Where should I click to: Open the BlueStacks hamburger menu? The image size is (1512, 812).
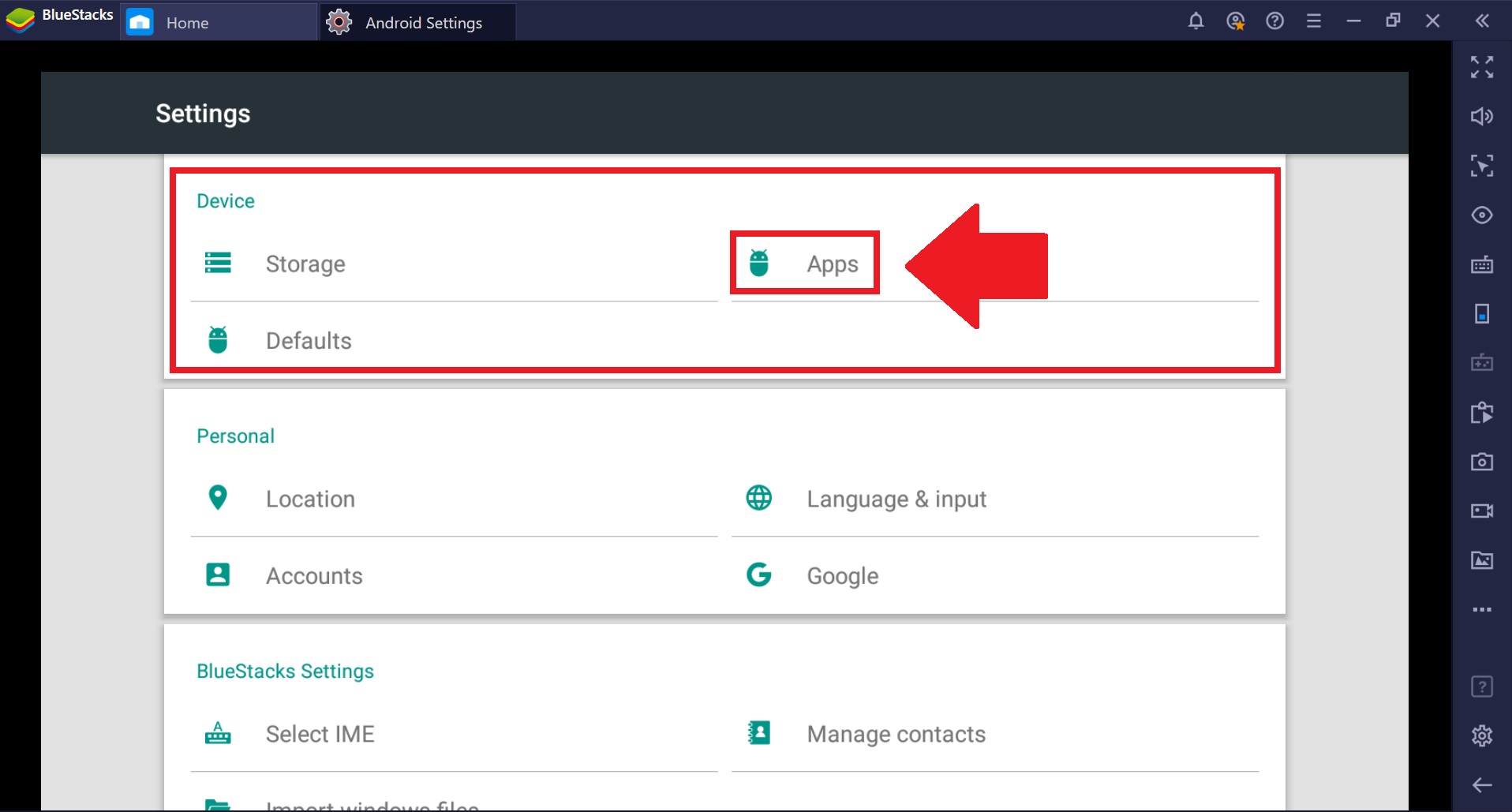click(1314, 21)
